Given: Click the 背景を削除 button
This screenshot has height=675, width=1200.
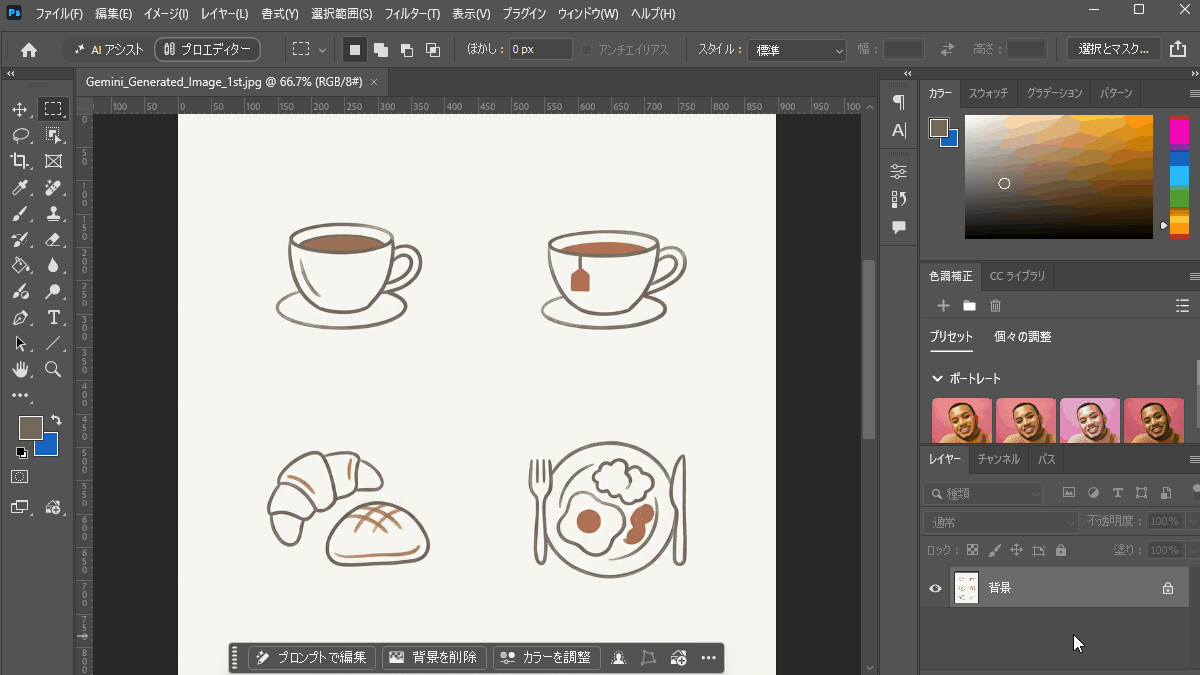Looking at the screenshot, I should (x=434, y=657).
